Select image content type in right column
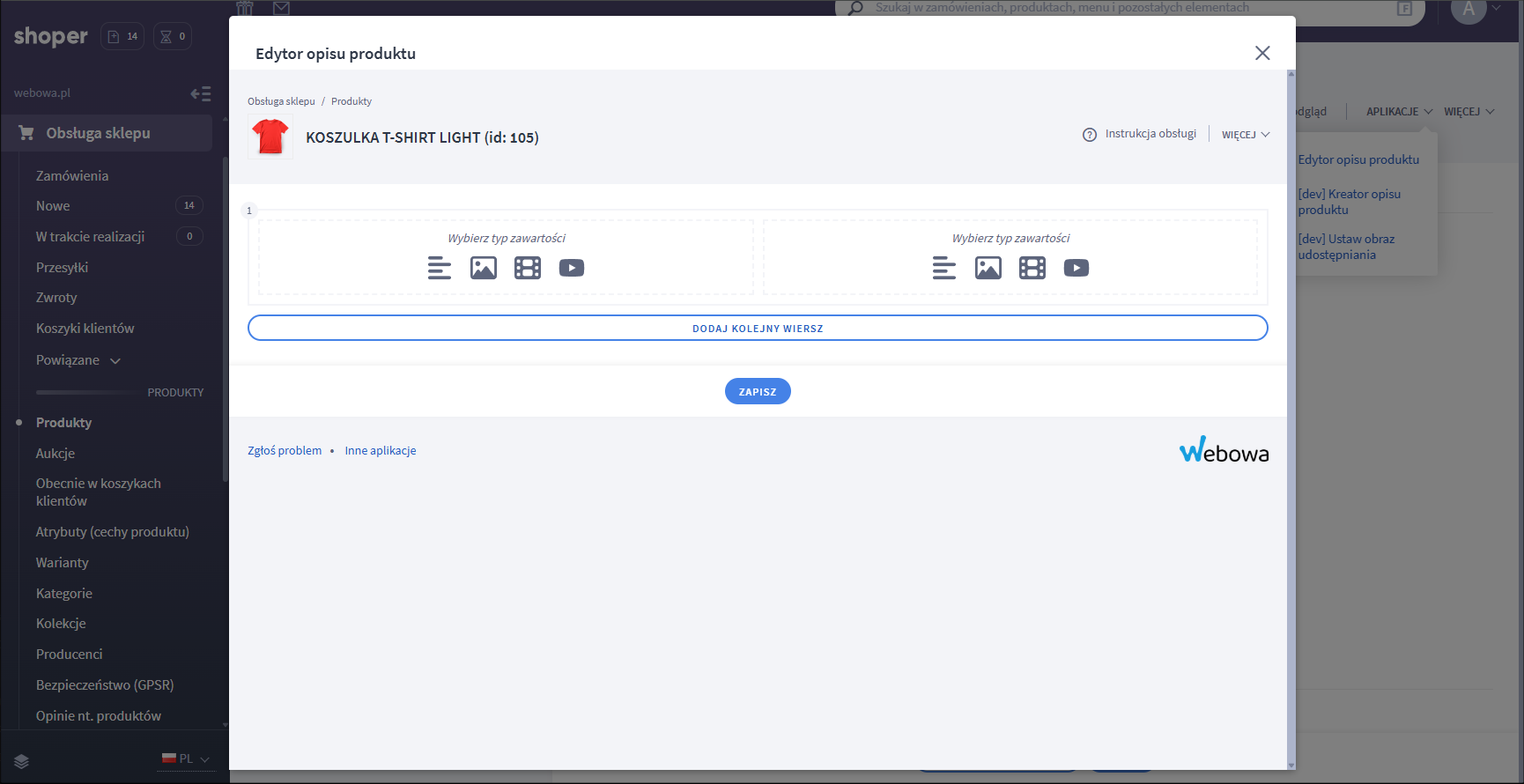This screenshot has width=1524, height=784. (988, 268)
